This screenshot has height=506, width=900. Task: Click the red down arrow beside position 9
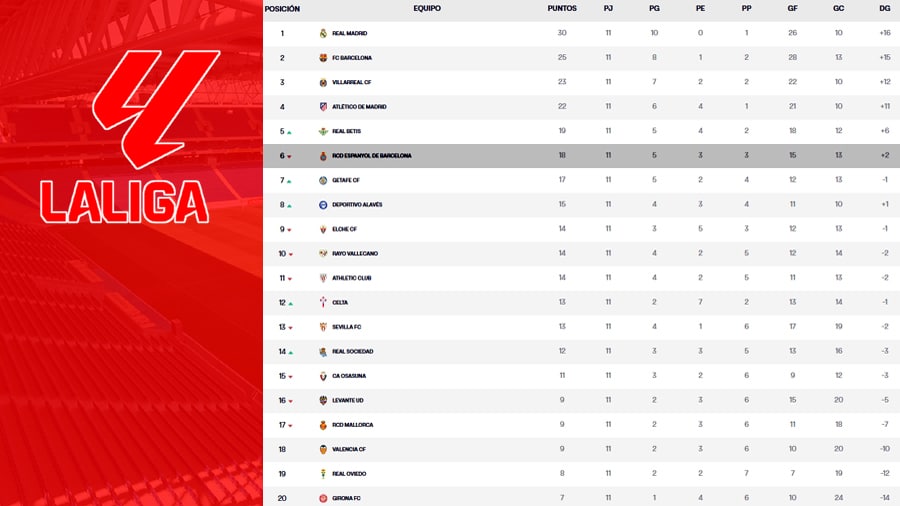coord(290,230)
